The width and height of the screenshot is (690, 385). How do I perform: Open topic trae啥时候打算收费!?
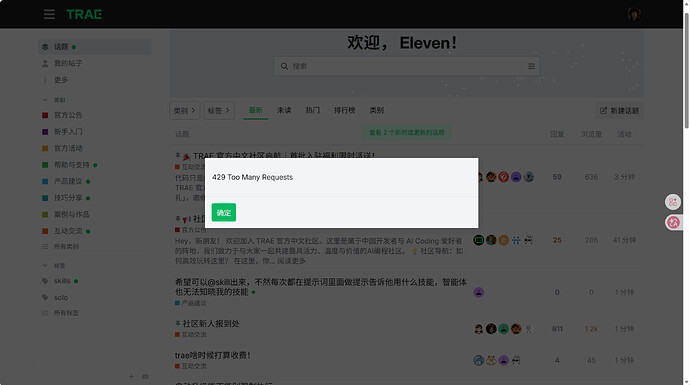pyautogui.click(x=213, y=356)
